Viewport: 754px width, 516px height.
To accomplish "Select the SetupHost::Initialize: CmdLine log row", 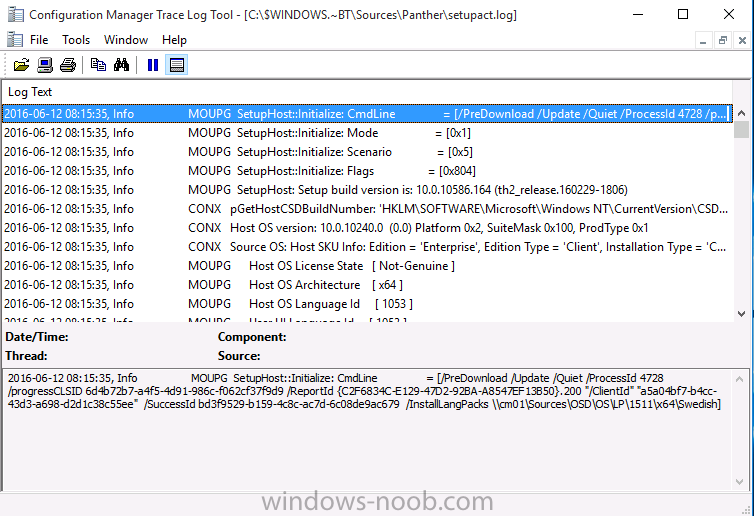I will tap(367, 114).
